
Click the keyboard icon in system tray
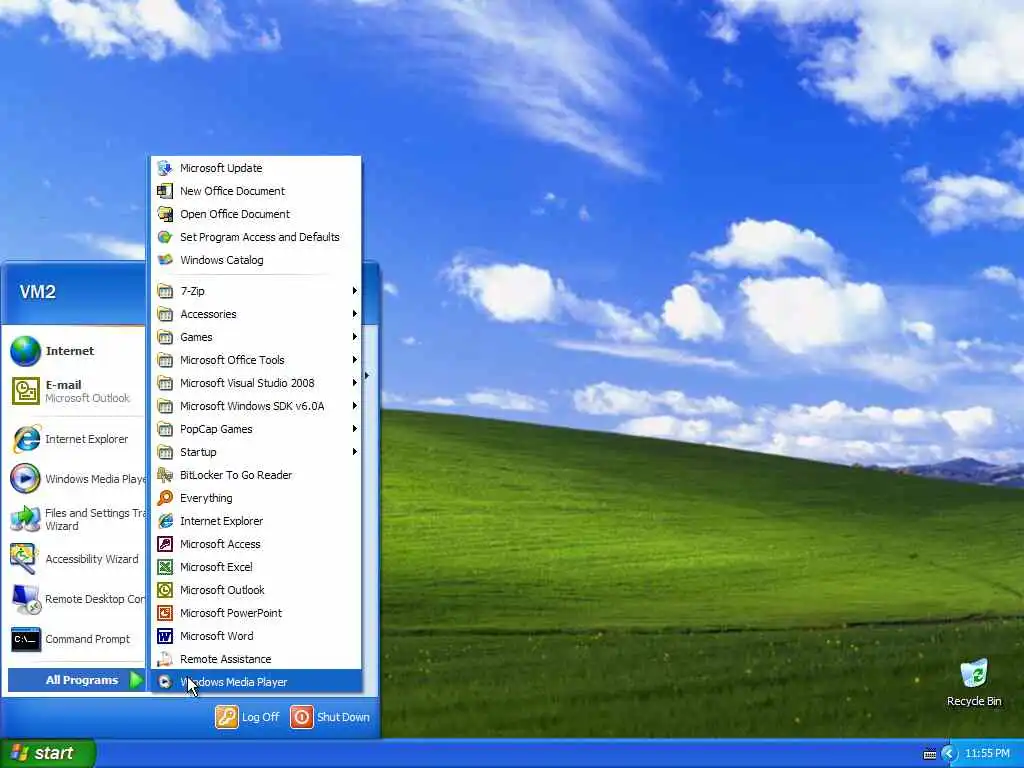pos(930,754)
